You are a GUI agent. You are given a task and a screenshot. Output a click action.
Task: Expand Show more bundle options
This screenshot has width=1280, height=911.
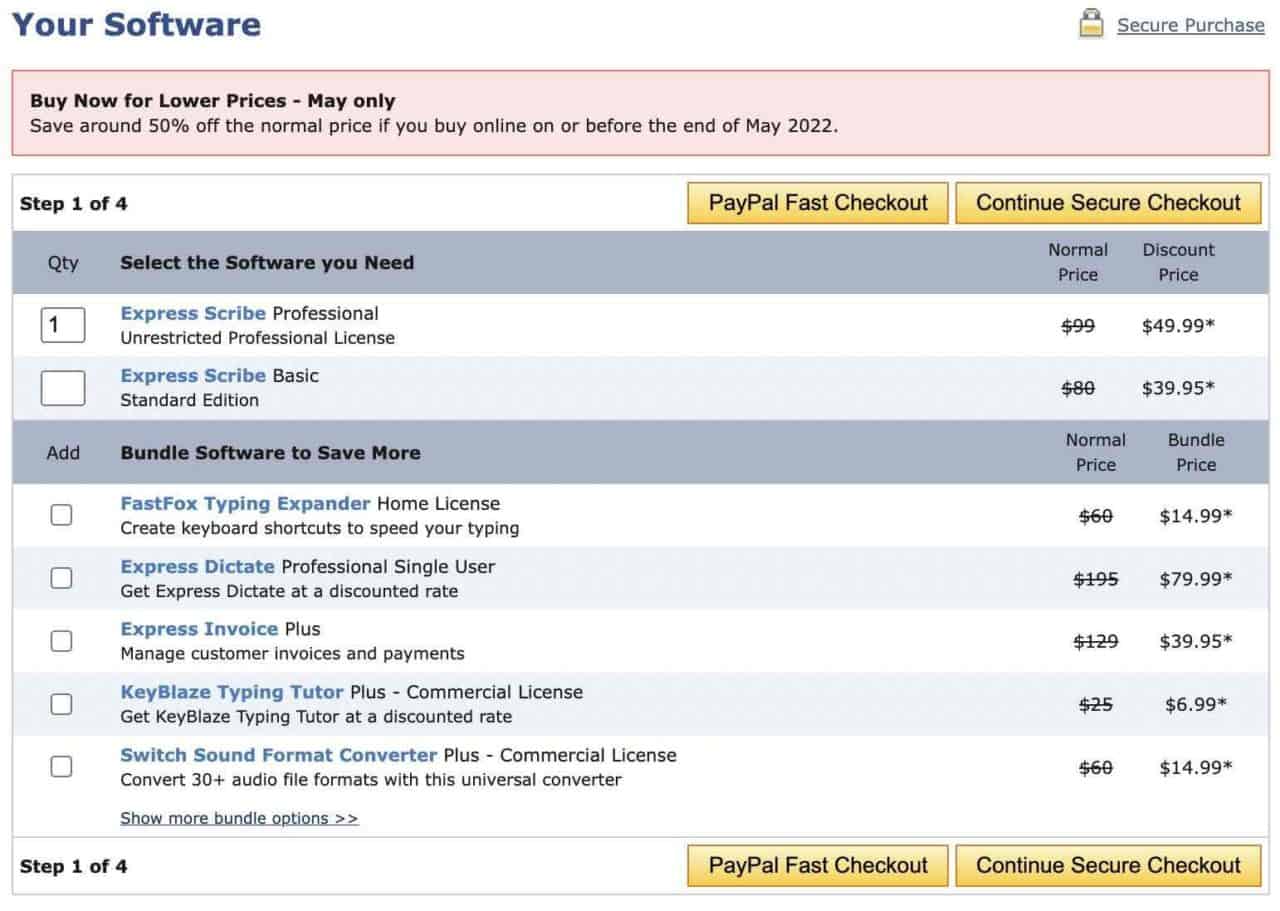239,818
